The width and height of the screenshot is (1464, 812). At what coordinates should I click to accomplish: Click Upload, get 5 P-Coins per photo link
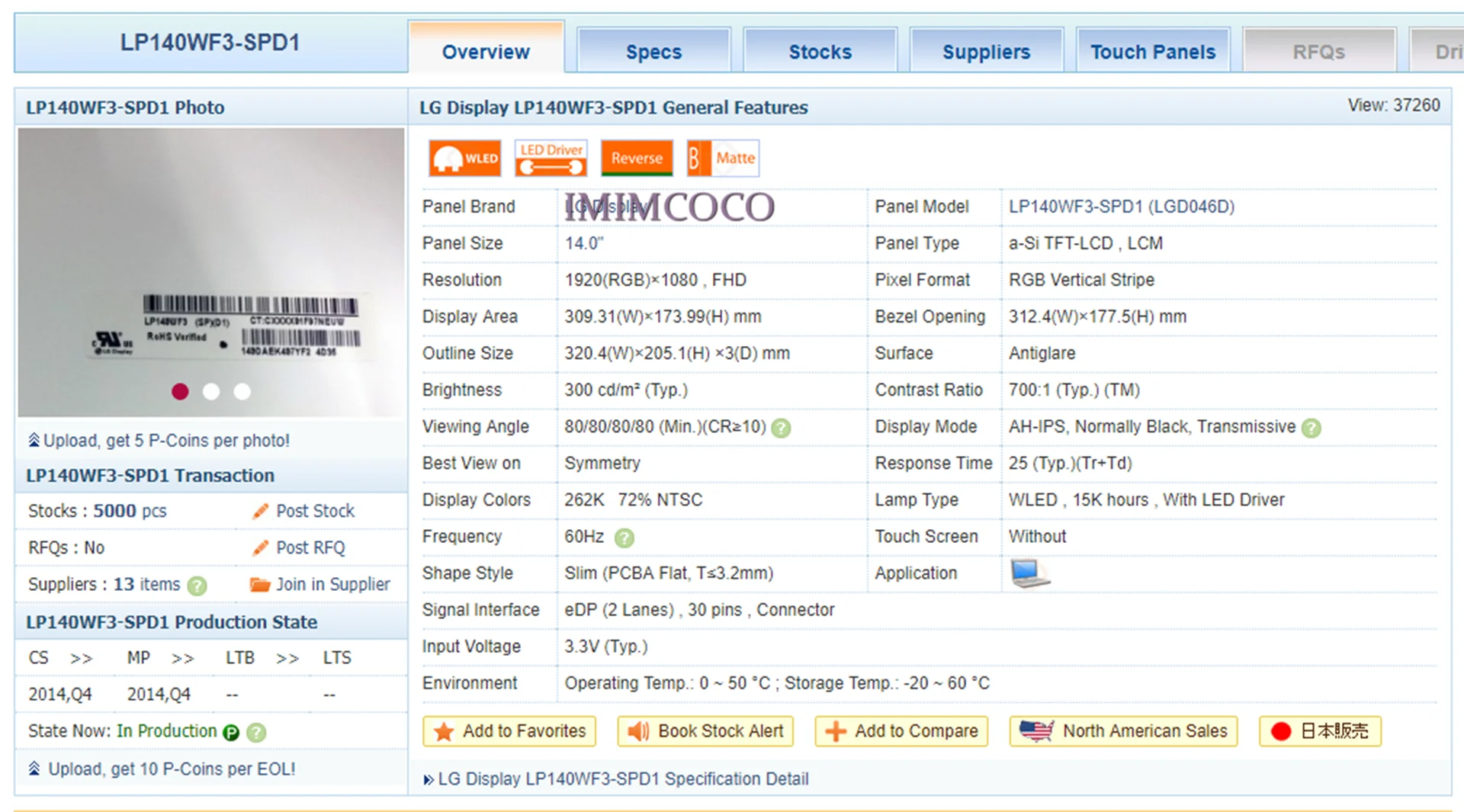click(166, 441)
